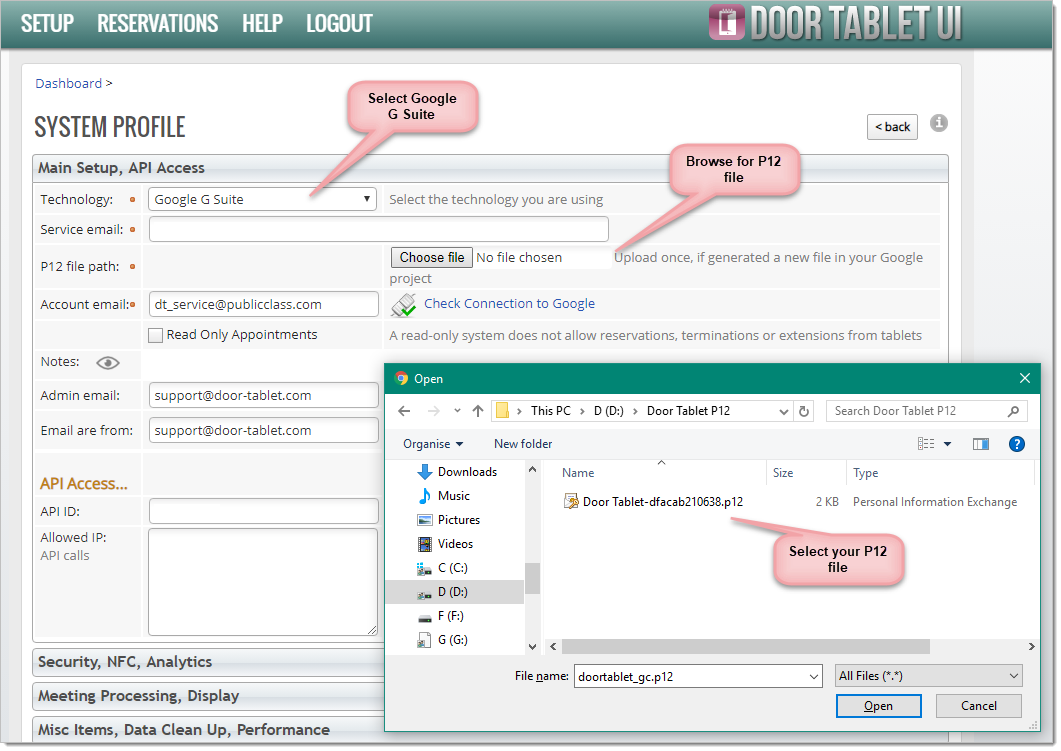Expand the Organise menu in dialog
Screen dimensions: 1061x751
click(x=433, y=444)
